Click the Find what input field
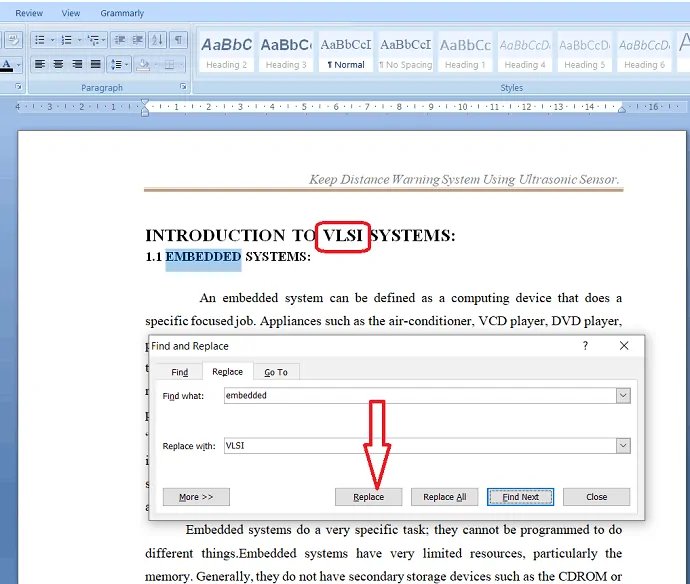The image size is (690, 584). click(x=420, y=395)
